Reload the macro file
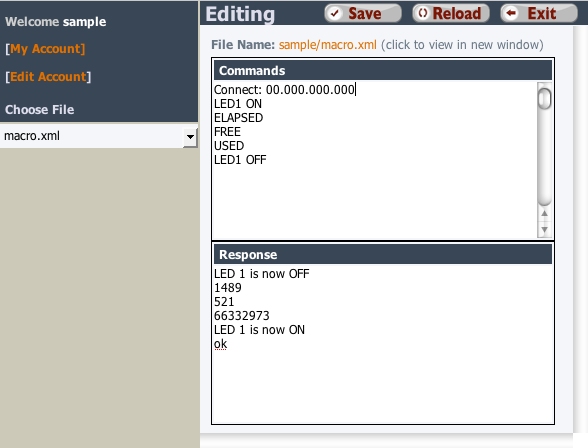The width and height of the screenshot is (588, 448). [451, 13]
